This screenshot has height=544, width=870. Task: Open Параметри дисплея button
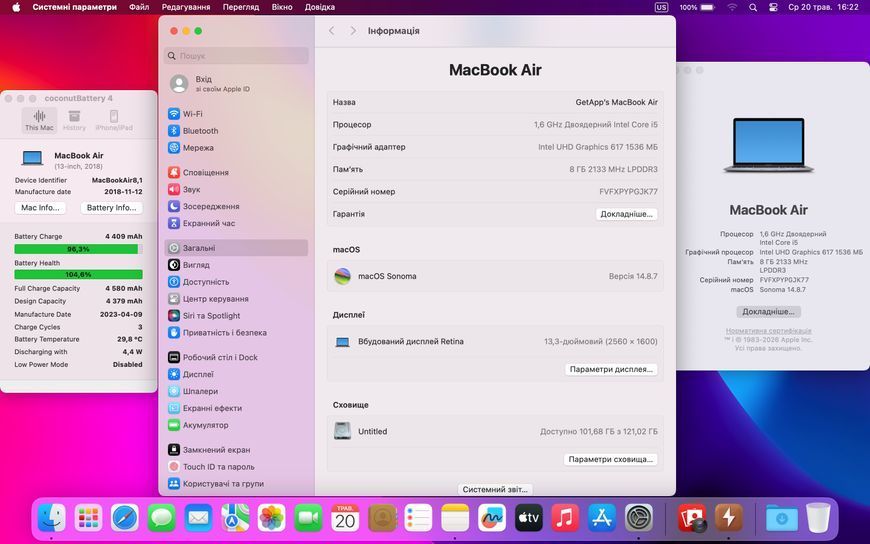[611, 369]
